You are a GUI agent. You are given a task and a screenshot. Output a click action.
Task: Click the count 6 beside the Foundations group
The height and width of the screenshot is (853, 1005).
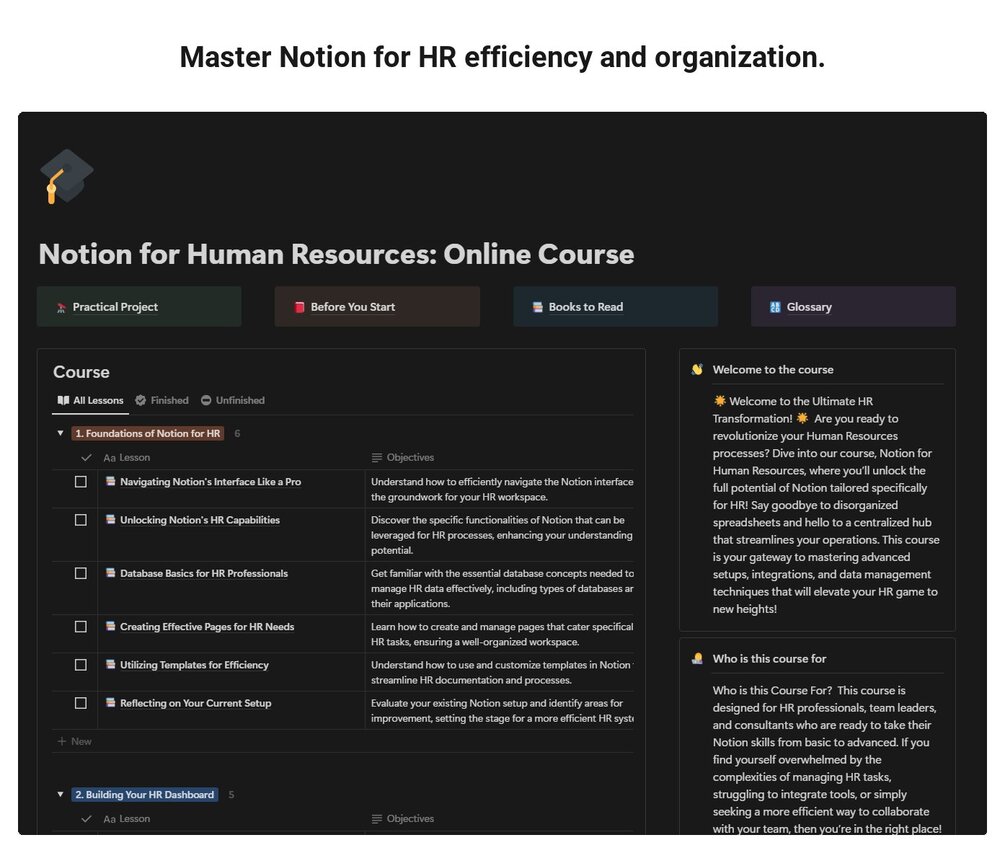point(237,434)
